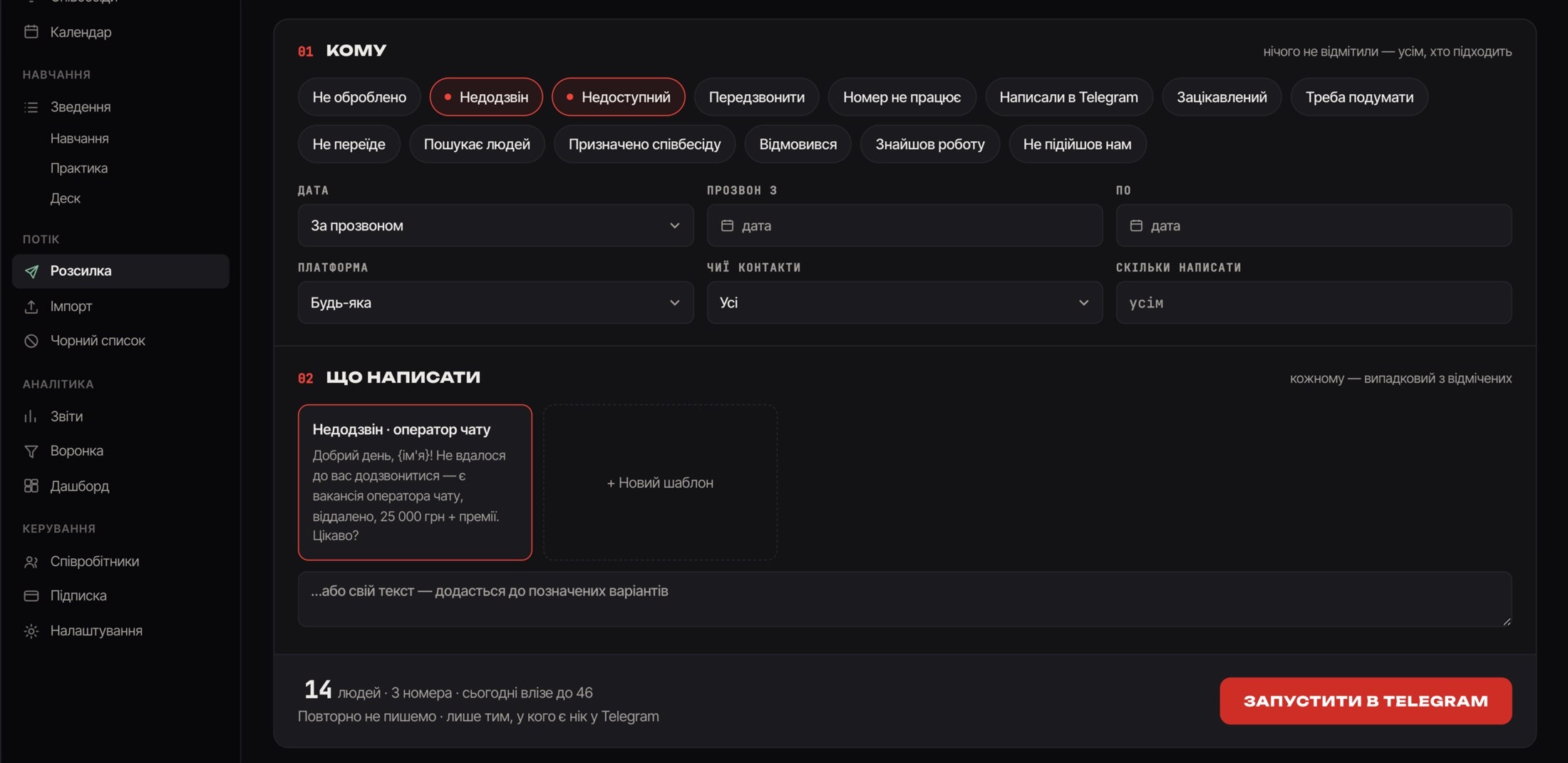Click the funnel icon next to Воронка
The height and width of the screenshot is (763, 1568).
31,451
